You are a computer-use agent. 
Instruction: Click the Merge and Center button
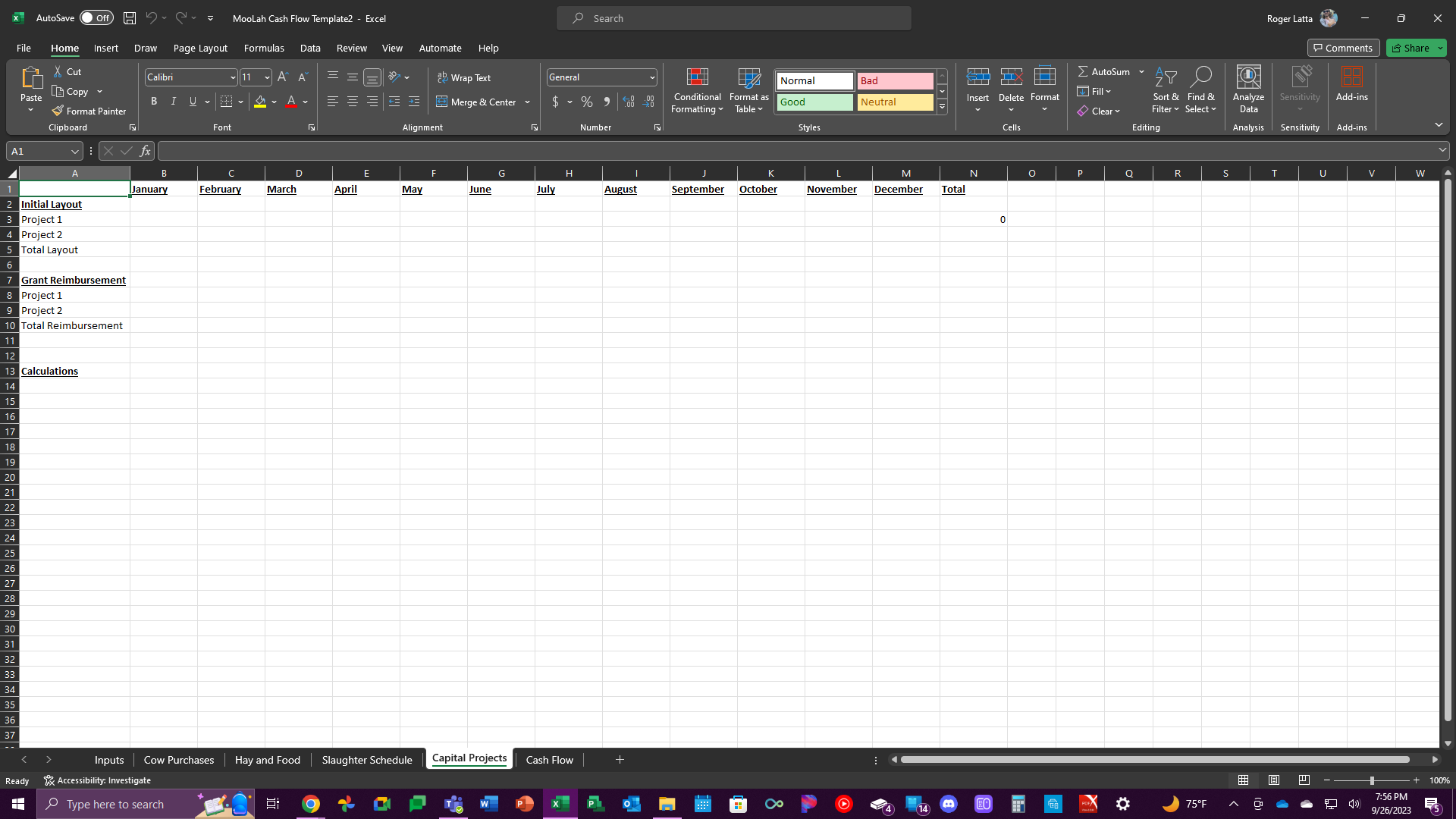(480, 101)
